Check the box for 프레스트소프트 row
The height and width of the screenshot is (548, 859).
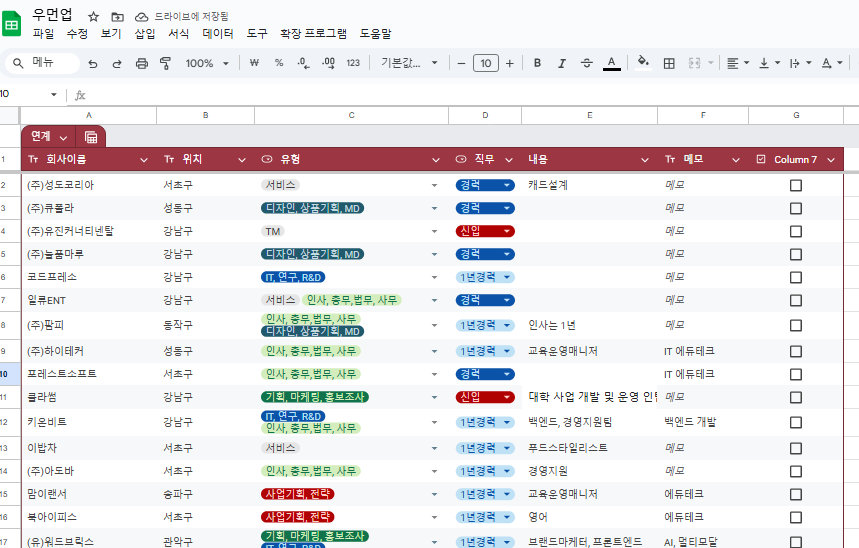tap(796, 374)
